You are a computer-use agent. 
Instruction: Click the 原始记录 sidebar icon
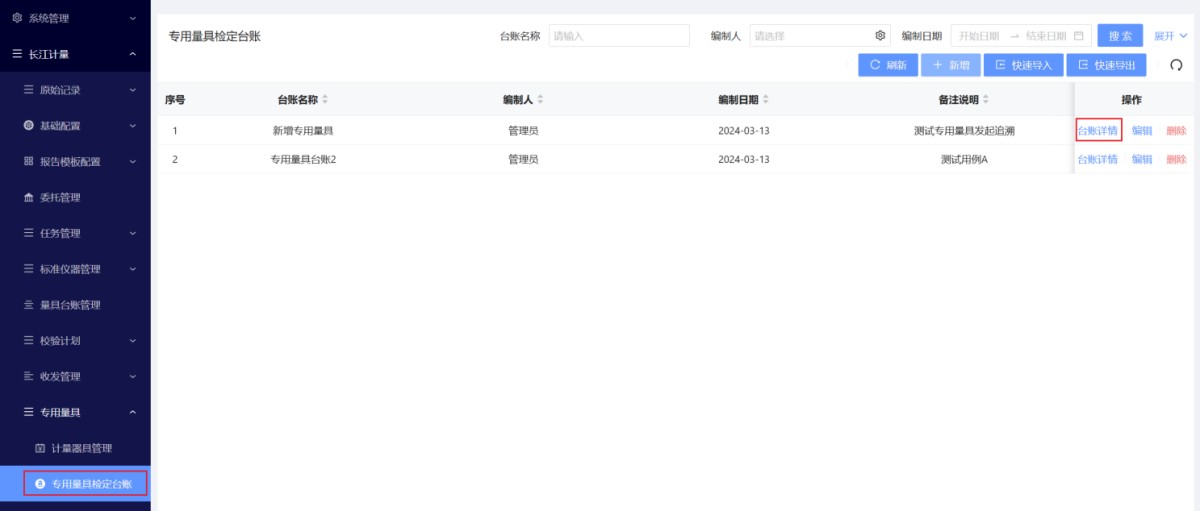point(29,90)
